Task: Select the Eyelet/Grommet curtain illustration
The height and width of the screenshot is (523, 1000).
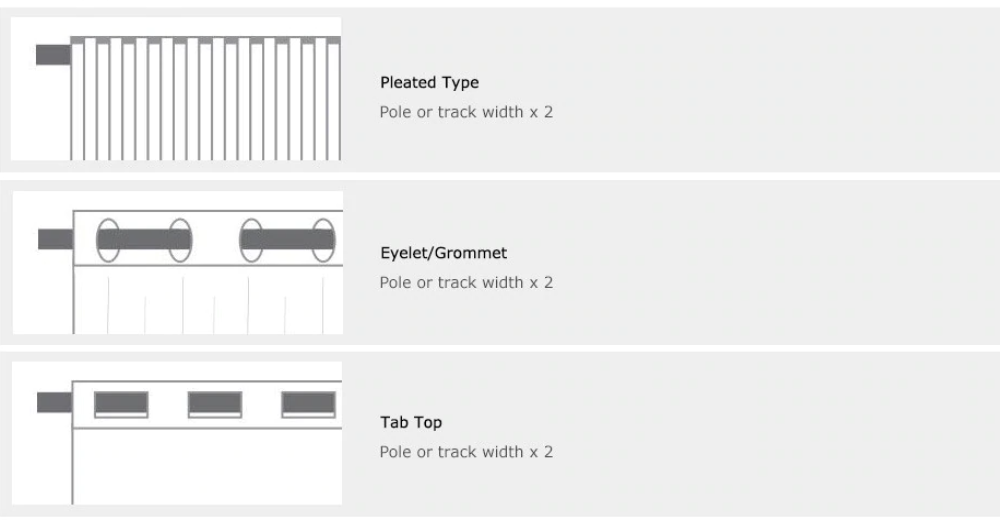Action: (x=178, y=263)
